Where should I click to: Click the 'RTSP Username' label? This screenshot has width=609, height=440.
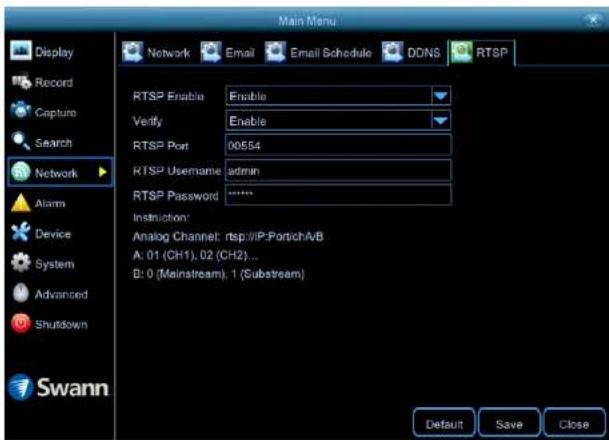tap(177, 171)
